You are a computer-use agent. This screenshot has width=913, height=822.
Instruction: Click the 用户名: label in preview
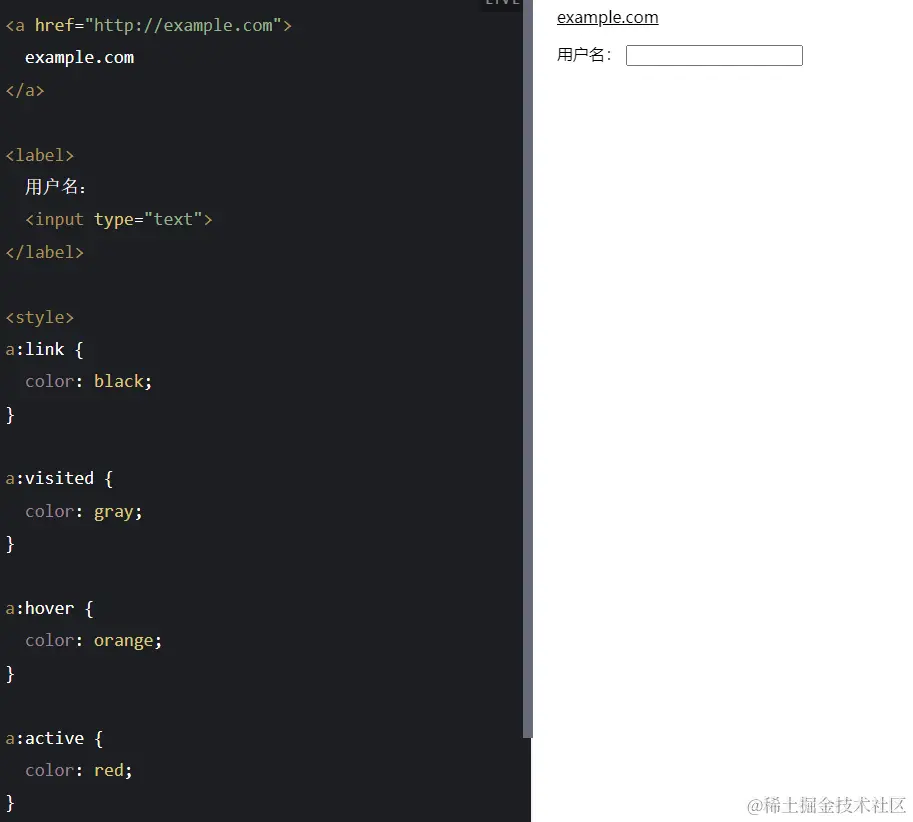pos(584,55)
